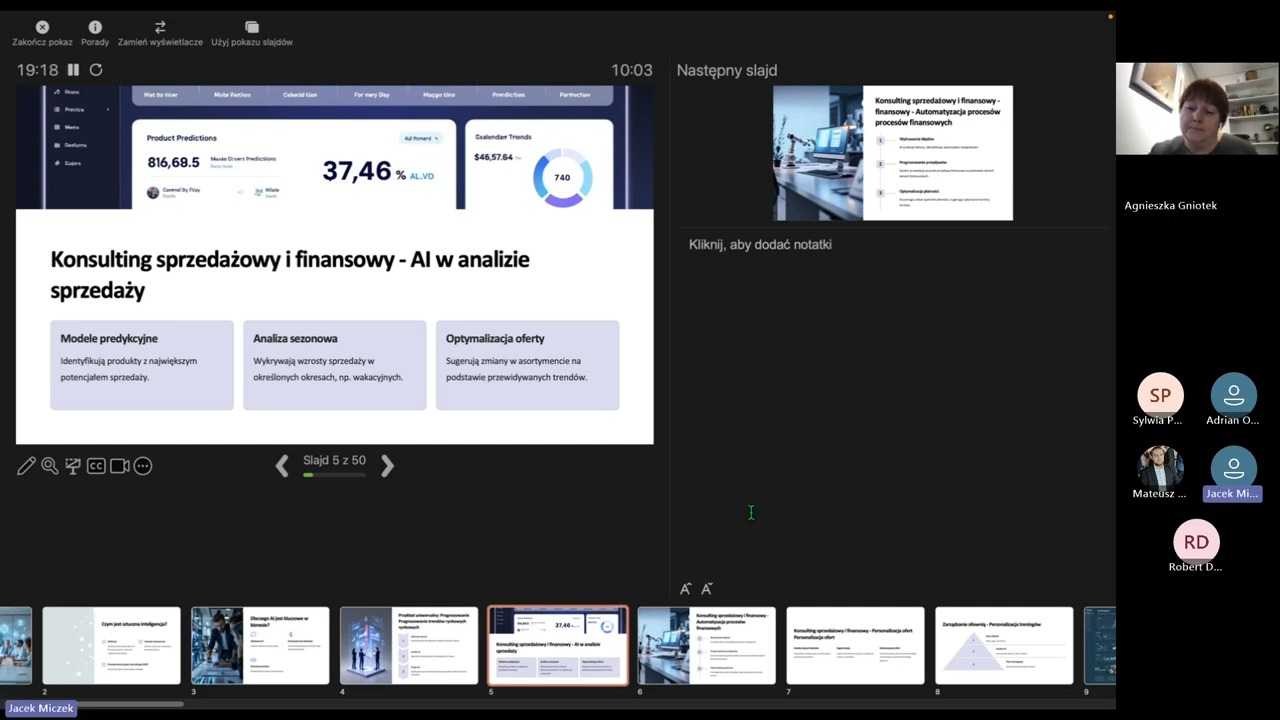Increase the notes text size

point(685,589)
